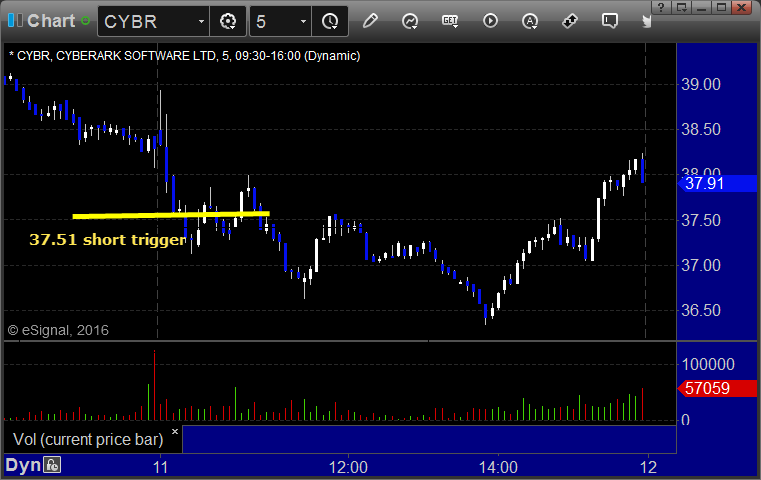Open the comment speech bubble icon
This screenshot has height=480, width=761.
point(610,21)
